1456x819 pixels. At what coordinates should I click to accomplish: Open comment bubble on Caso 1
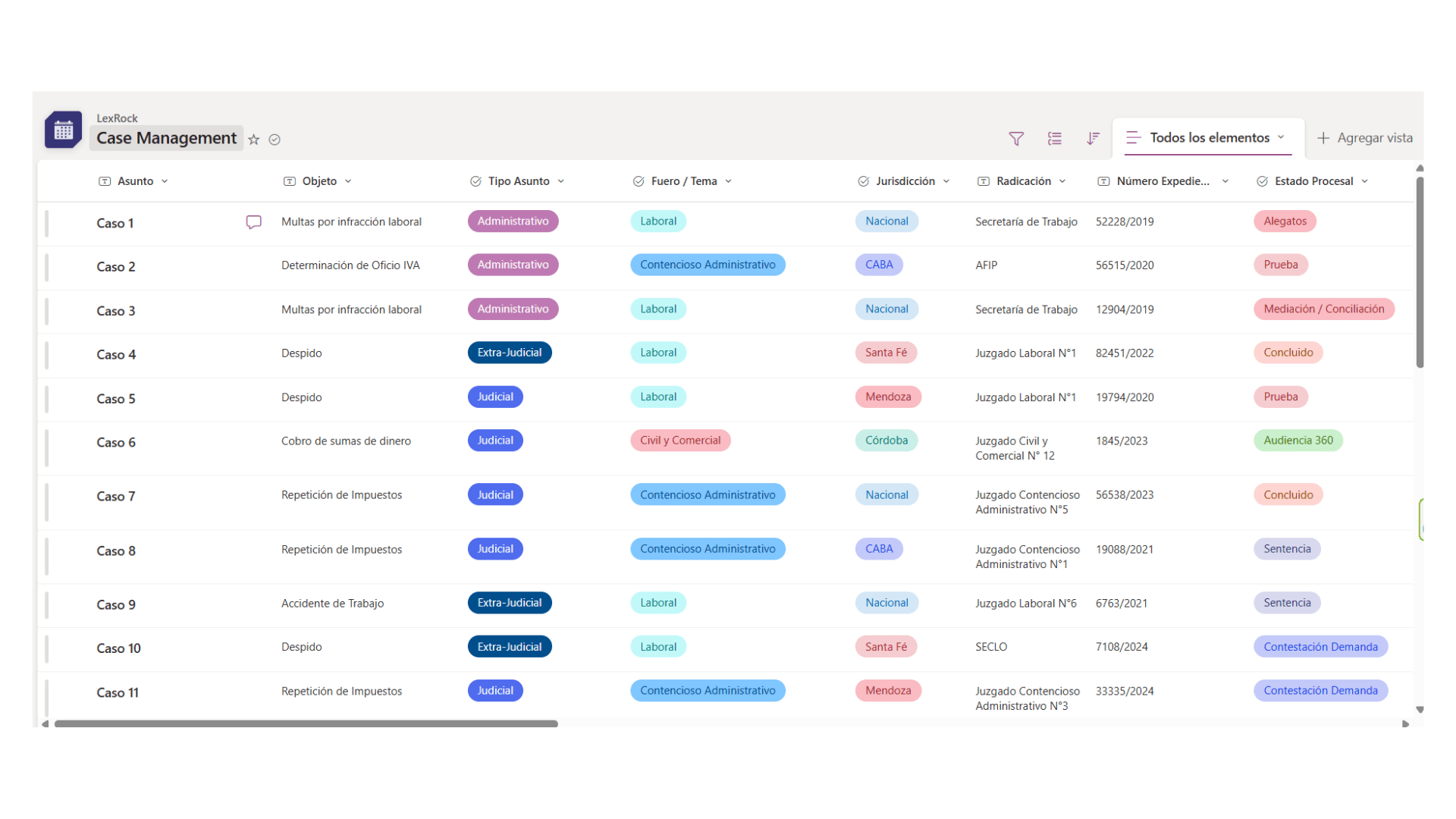click(x=253, y=222)
